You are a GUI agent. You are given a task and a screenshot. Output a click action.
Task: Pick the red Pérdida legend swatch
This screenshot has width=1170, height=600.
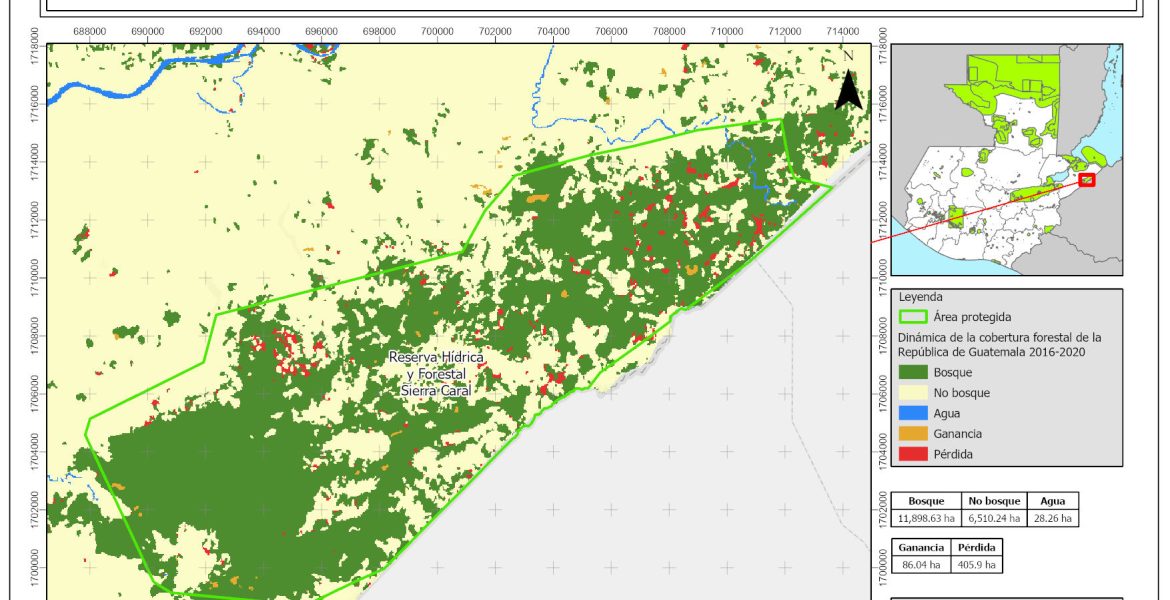pos(913,454)
